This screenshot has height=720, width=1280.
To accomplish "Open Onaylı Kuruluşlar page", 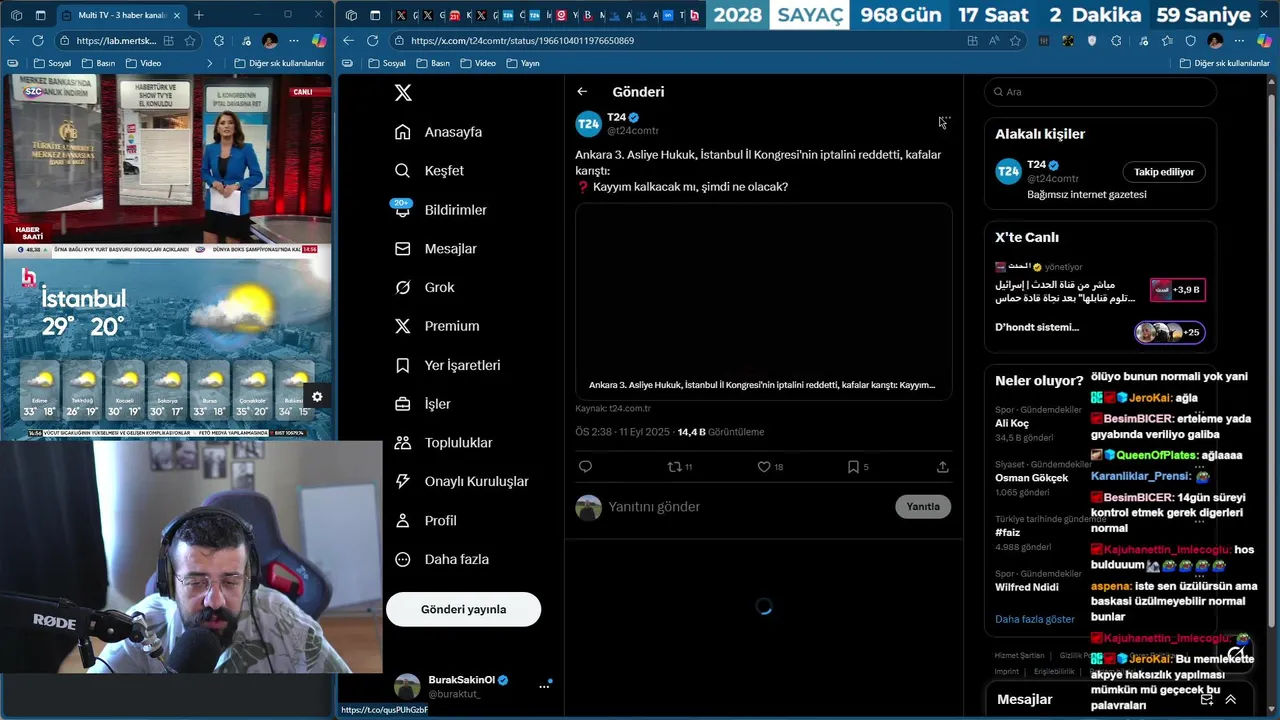I will pyautogui.click(x=462, y=481).
